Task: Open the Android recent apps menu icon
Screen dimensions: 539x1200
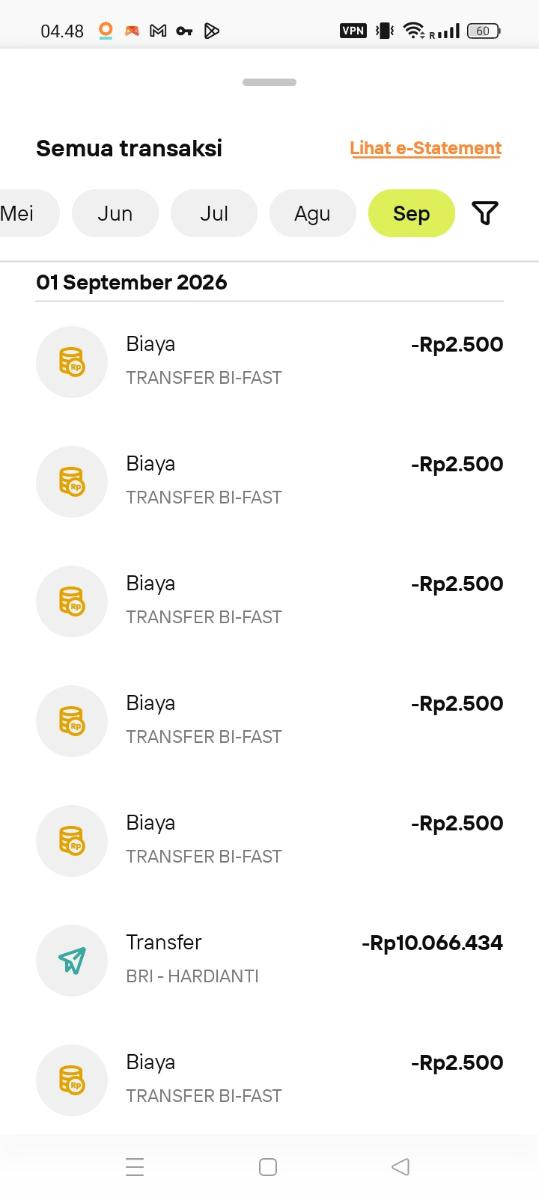Action: (135, 1166)
